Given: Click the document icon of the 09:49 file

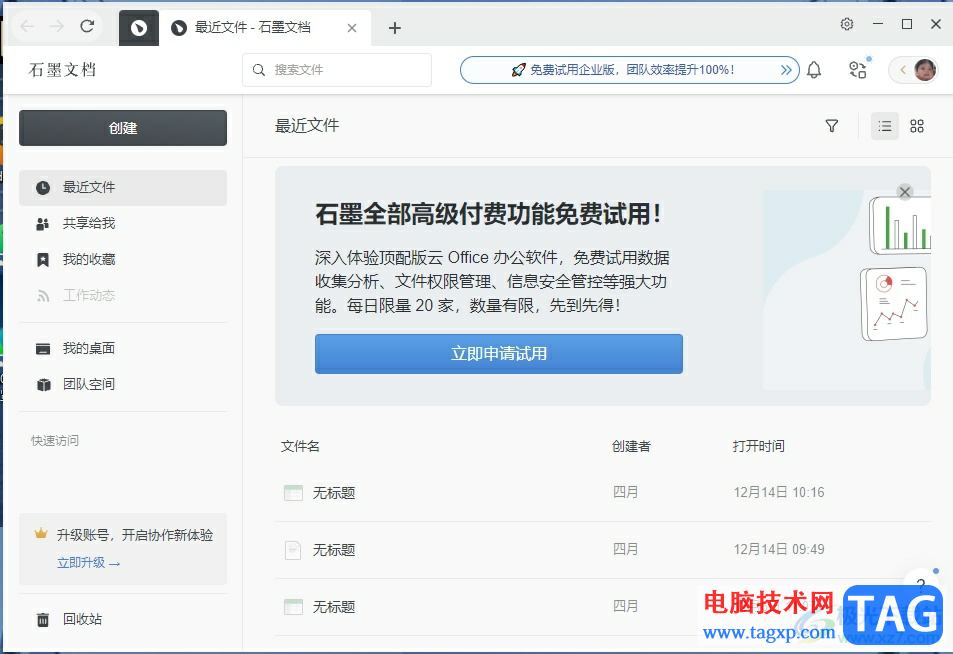Looking at the screenshot, I should click(293, 550).
